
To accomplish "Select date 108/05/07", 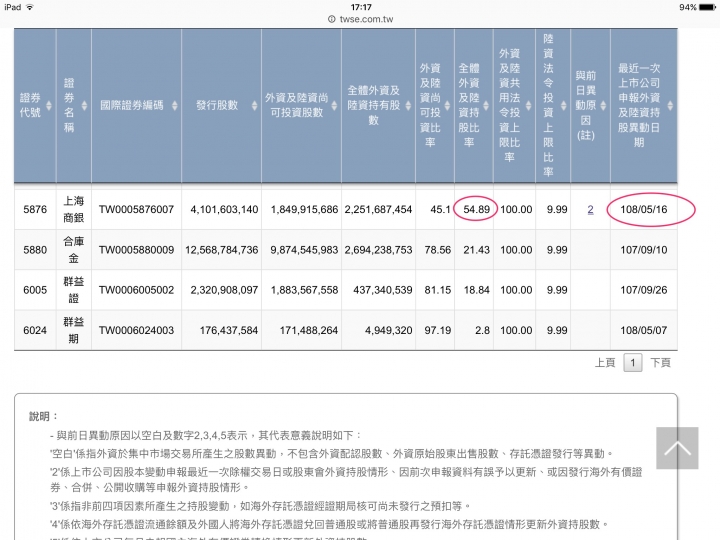I will 644,330.
